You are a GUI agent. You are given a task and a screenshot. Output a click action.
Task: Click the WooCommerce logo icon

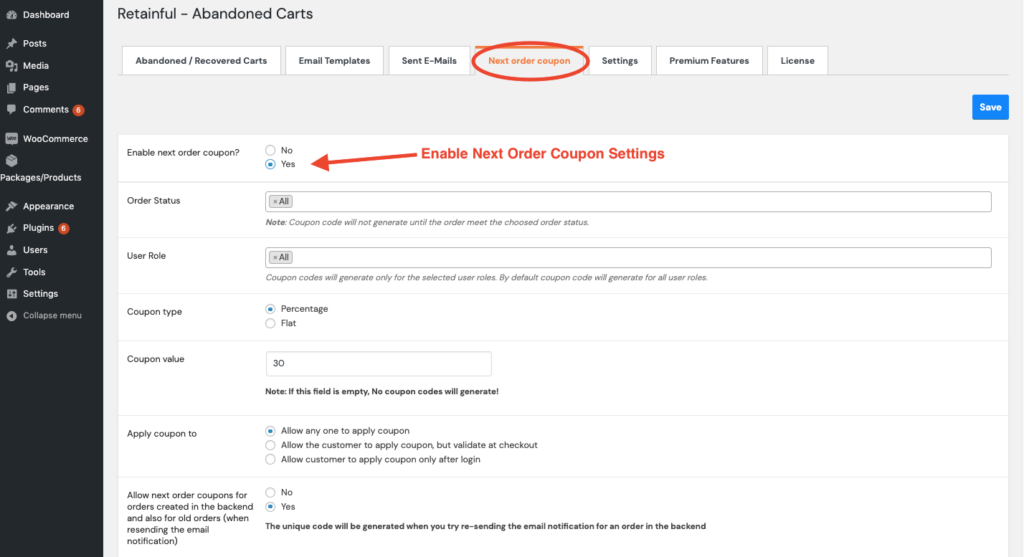point(11,138)
